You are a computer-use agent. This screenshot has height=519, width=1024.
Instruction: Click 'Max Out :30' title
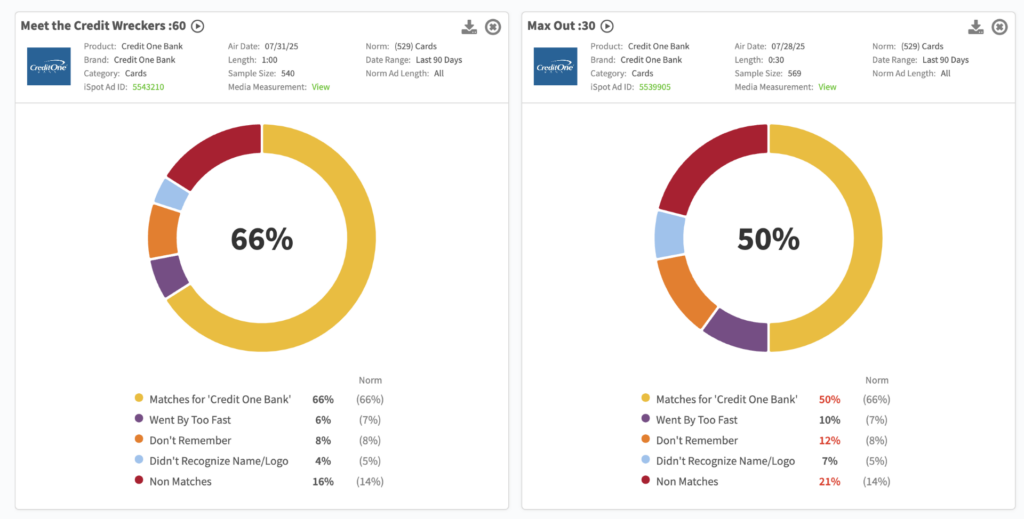click(561, 26)
